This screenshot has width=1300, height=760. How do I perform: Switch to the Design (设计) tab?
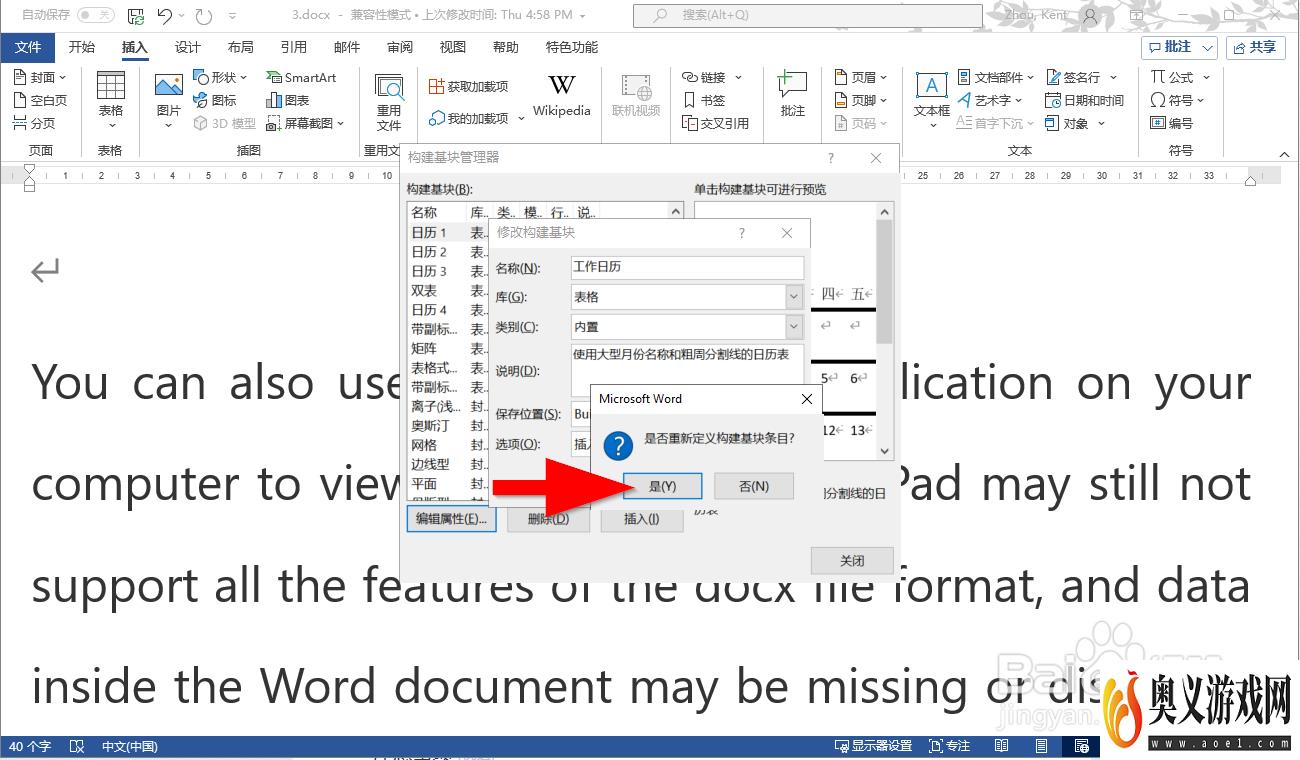pyautogui.click(x=187, y=47)
